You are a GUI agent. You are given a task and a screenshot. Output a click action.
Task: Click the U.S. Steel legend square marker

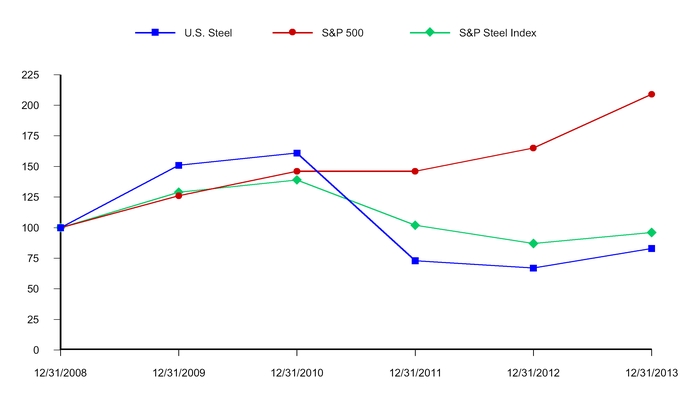(155, 33)
